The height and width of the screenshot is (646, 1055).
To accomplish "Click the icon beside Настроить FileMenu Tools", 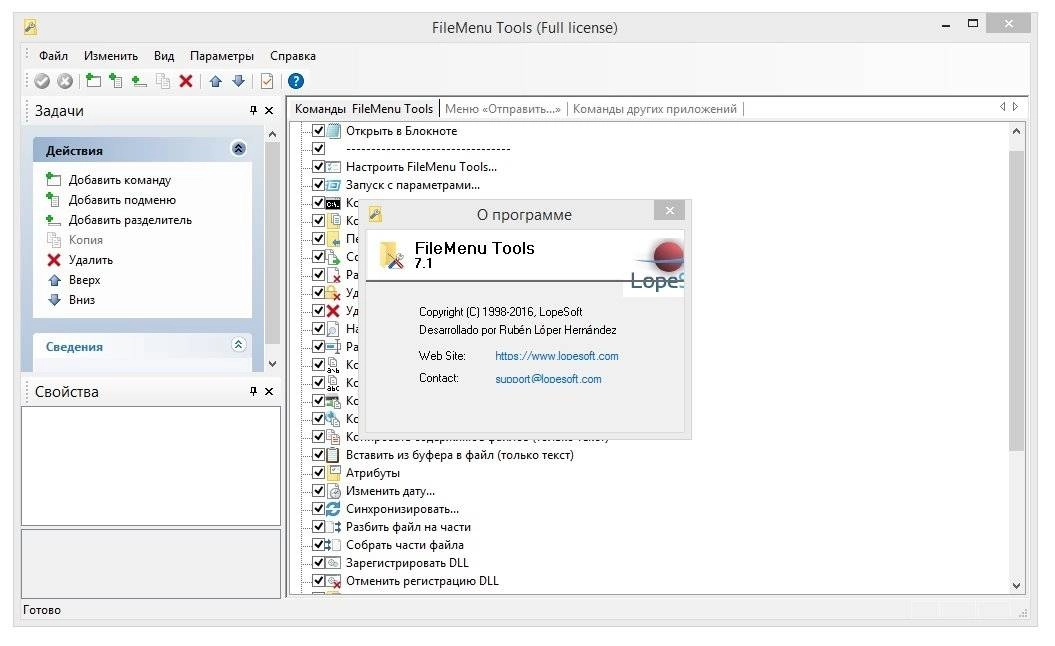I will [334, 166].
